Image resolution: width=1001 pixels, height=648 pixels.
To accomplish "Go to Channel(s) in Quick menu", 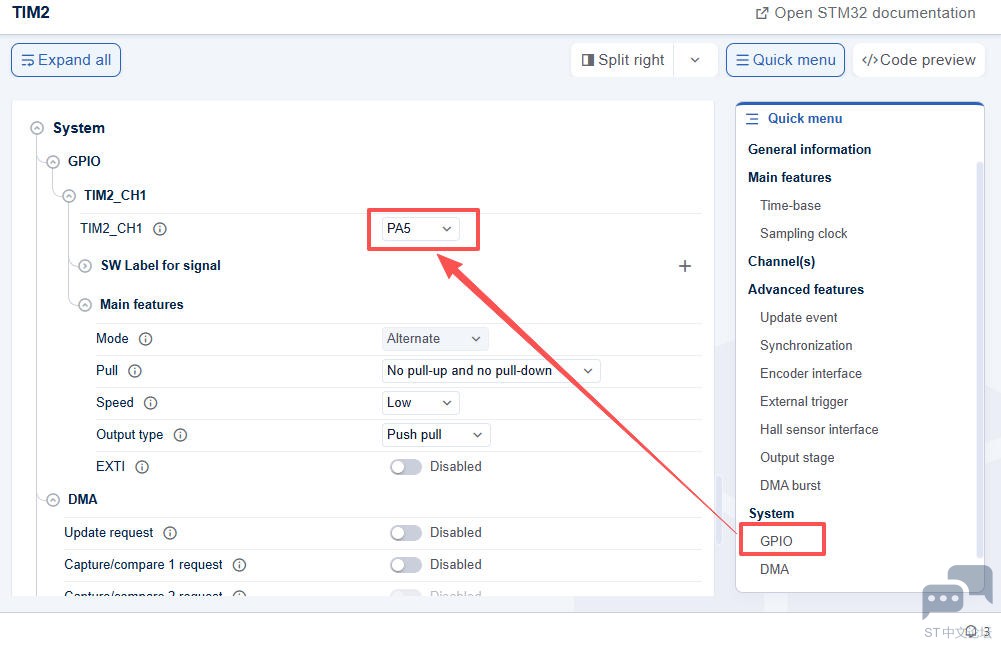I will click(781, 262).
